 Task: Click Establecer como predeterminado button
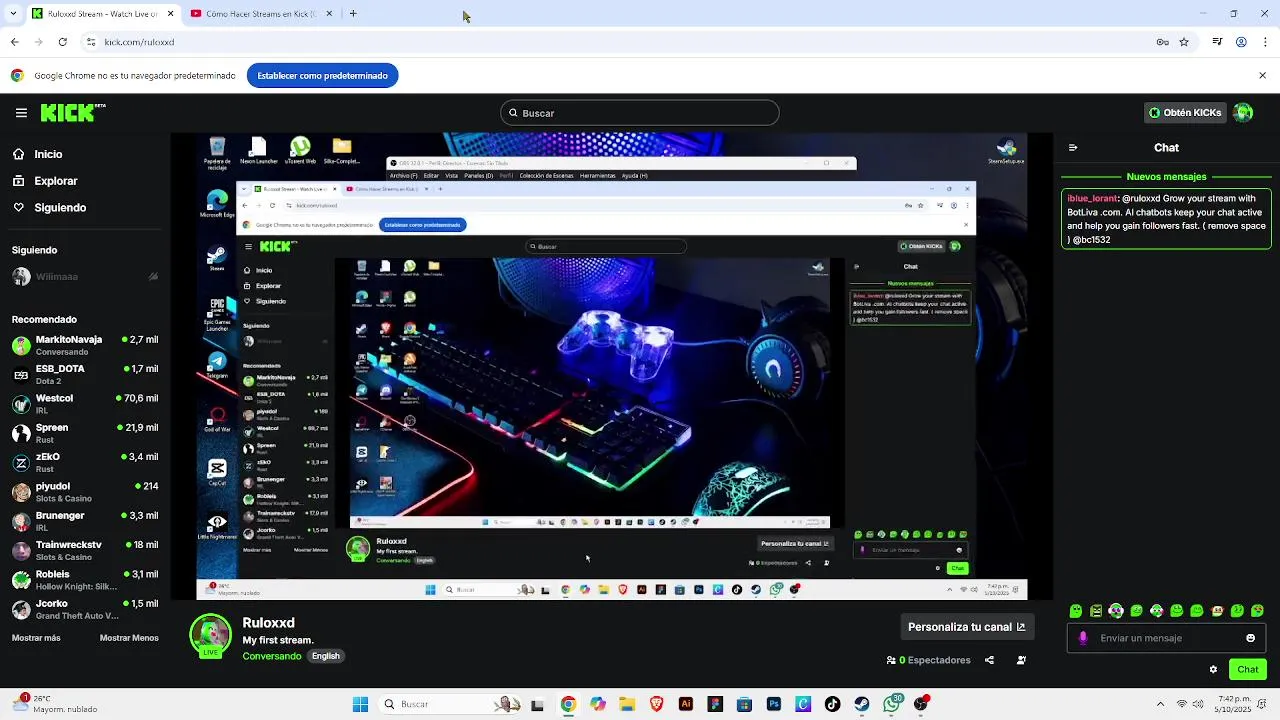coord(322,76)
